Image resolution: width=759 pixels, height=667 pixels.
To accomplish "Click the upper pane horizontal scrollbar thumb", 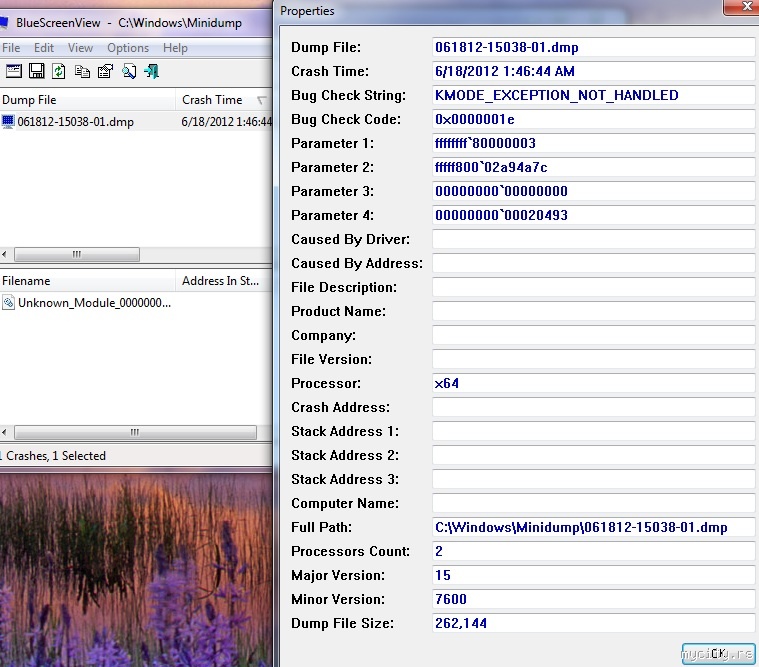I will coord(77,254).
